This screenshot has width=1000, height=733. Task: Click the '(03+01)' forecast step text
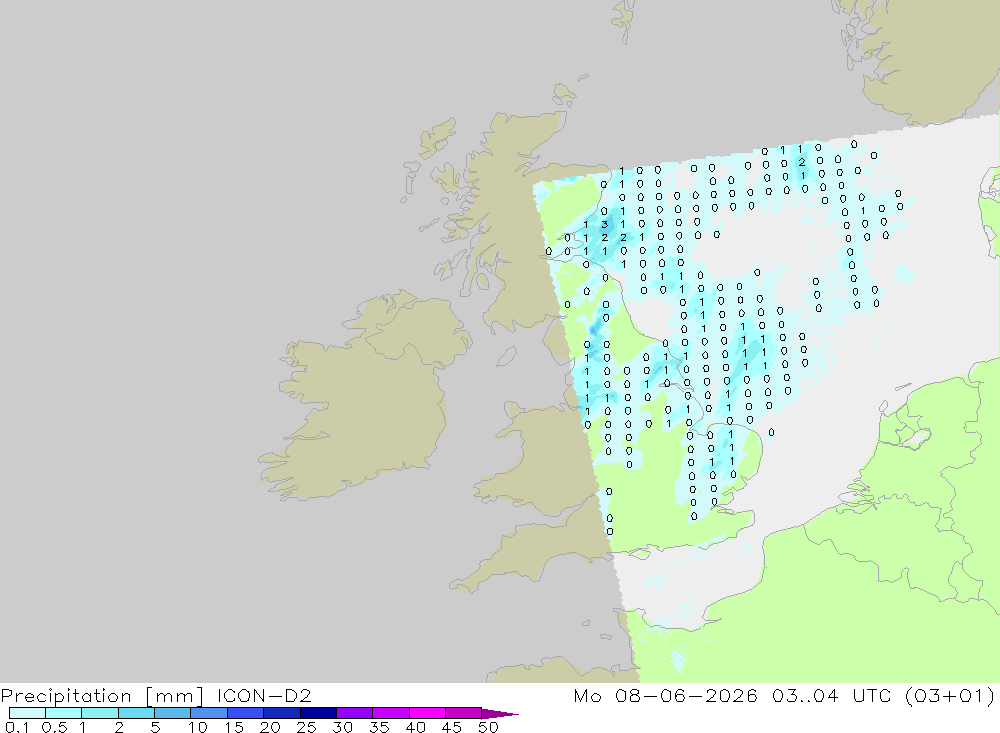pyautogui.click(x=949, y=695)
